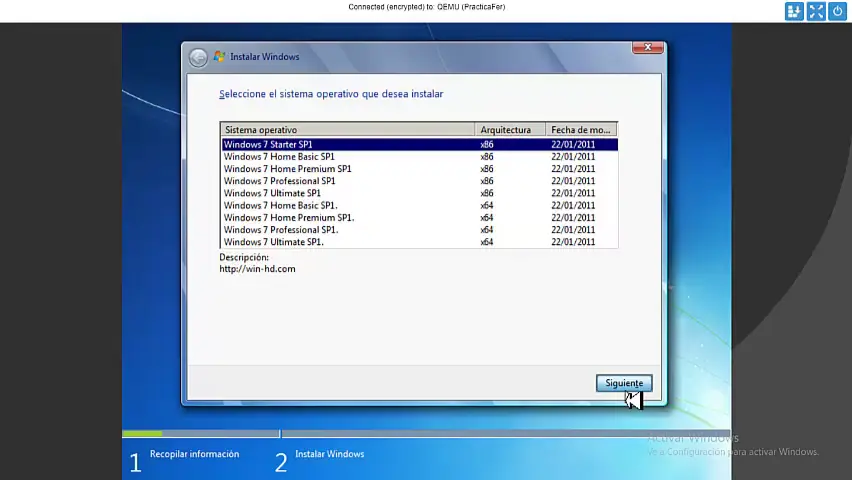Screen dimensions: 852x480
Task: Sort by Sistema operativo column header
Action: point(348,129)
